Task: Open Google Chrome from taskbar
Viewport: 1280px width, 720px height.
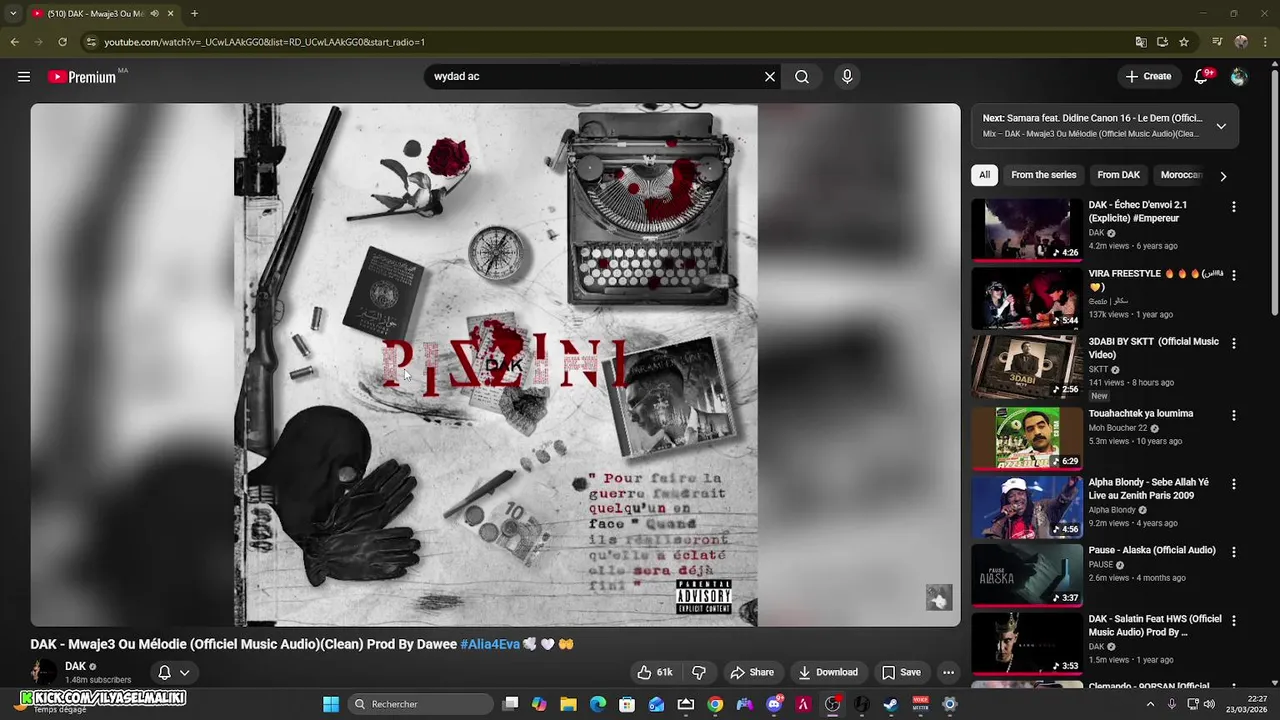Action: (x=715, y=704)
